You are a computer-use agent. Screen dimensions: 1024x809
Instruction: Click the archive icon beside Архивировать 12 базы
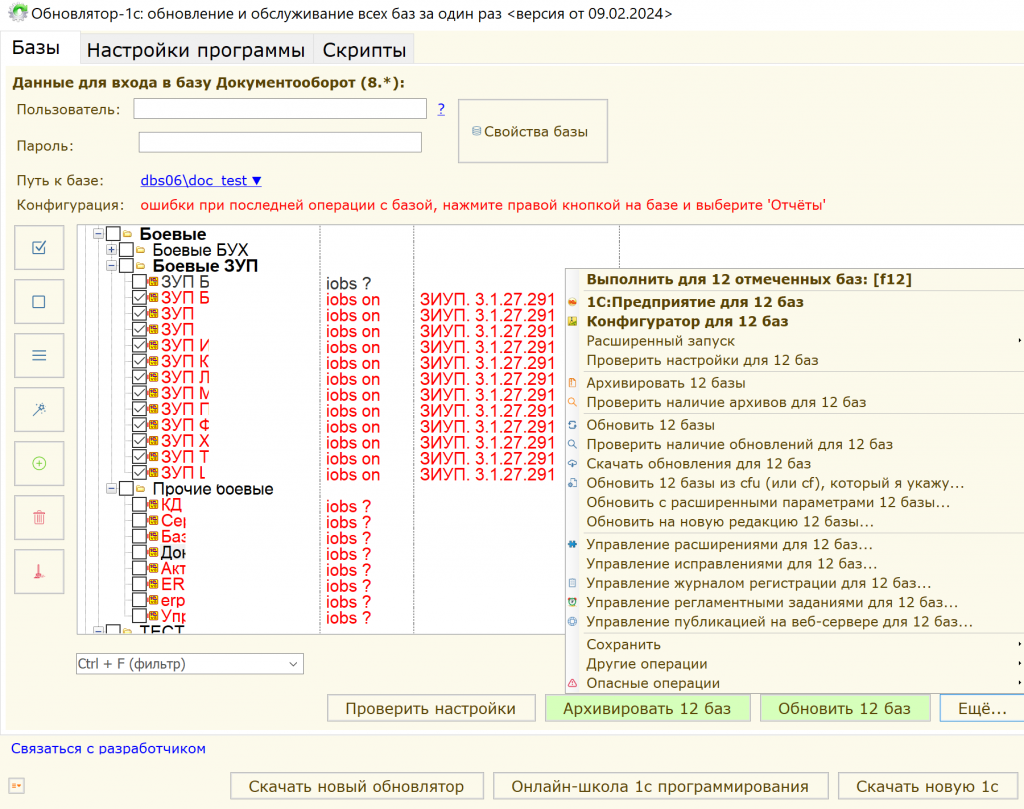pos(573,383)
